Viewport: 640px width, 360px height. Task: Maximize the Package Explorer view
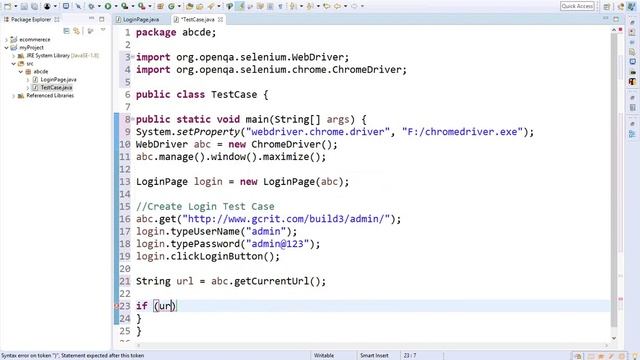tap(102, 19)
